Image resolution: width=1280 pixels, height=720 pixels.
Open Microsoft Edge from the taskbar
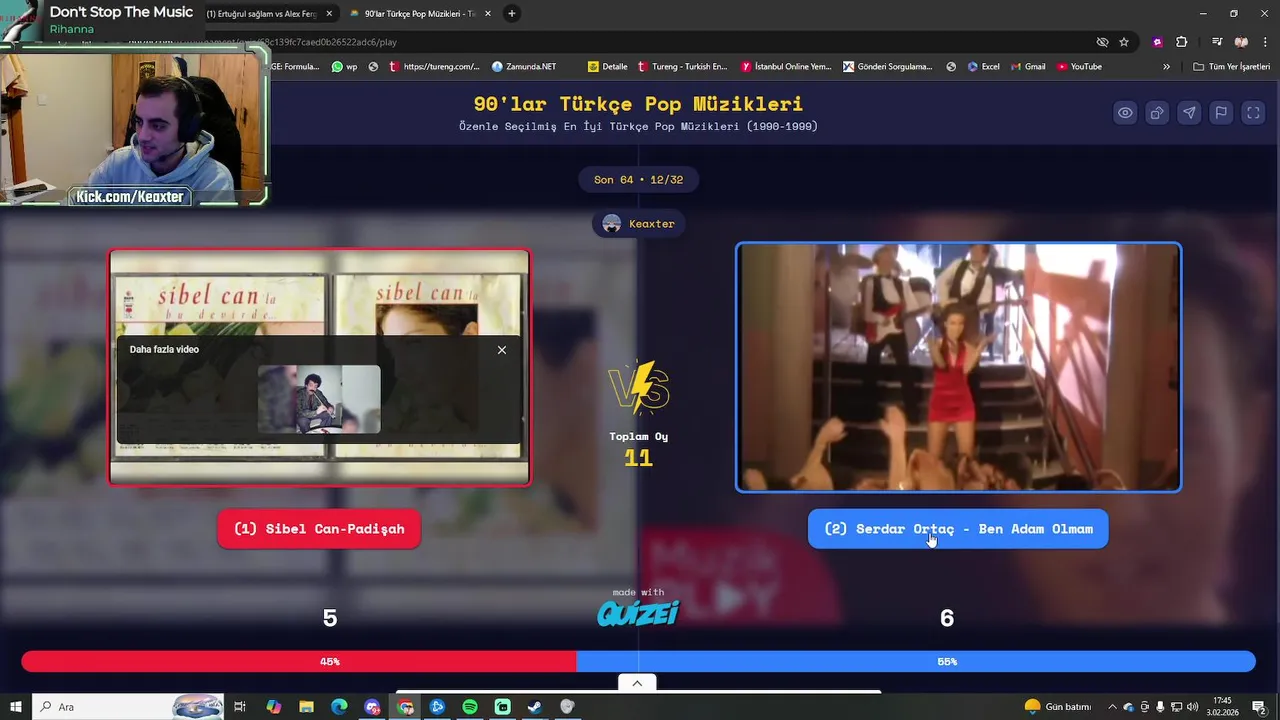click(339, 707)
